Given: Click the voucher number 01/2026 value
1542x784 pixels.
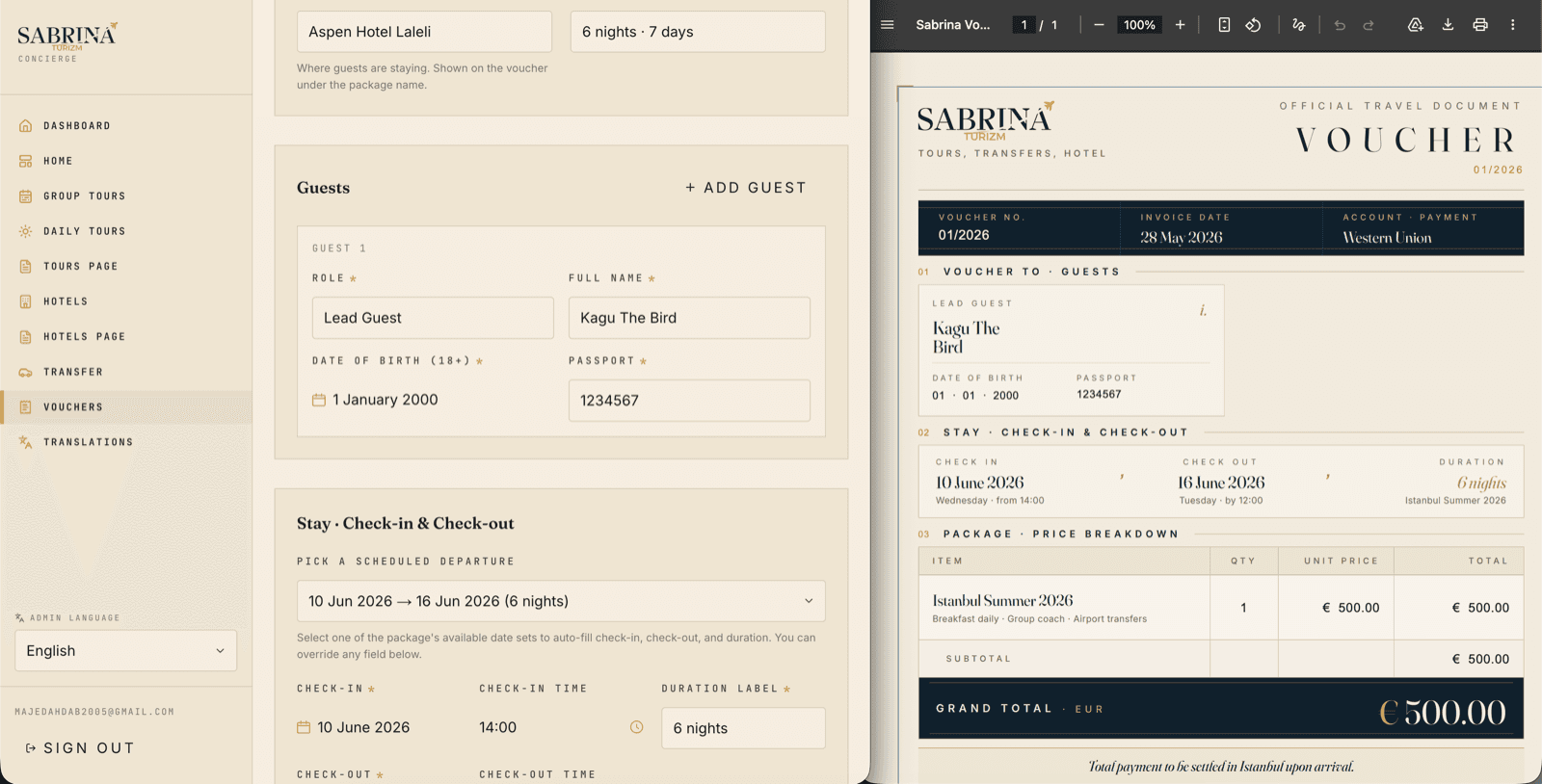Looking at the screenshot, I should click(x=964, y=235).
